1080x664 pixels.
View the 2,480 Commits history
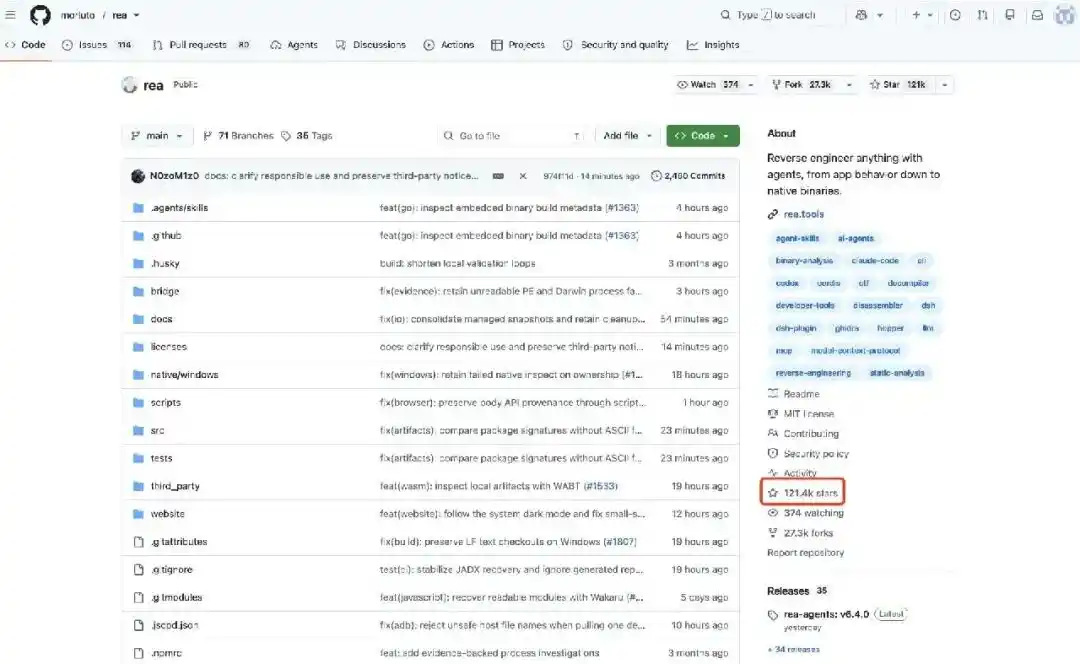point(688,176)
